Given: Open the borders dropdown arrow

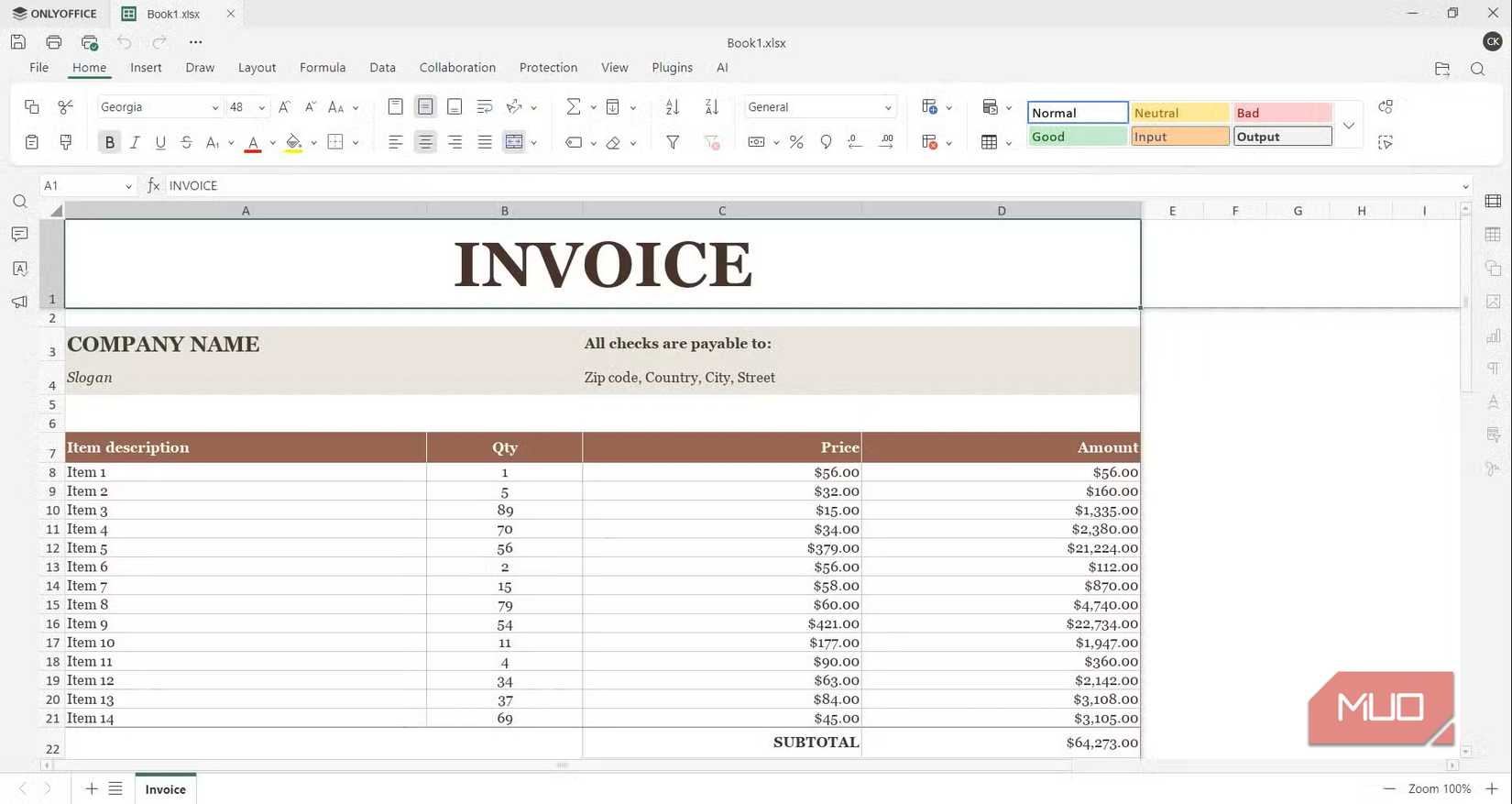Looking at the screenshot, I should pyautogui.click(x=356, y=143).
